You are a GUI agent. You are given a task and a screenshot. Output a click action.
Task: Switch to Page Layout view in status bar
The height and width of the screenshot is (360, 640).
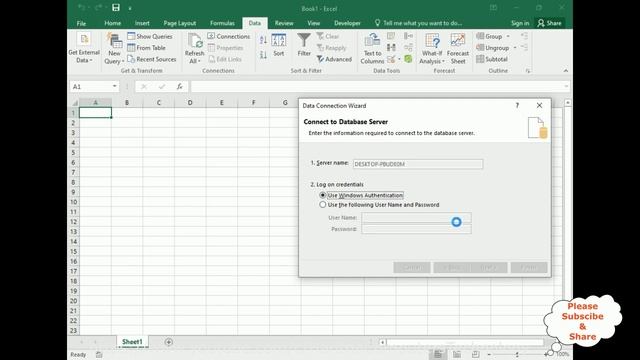pyautogui.click(x=457, y=354)
